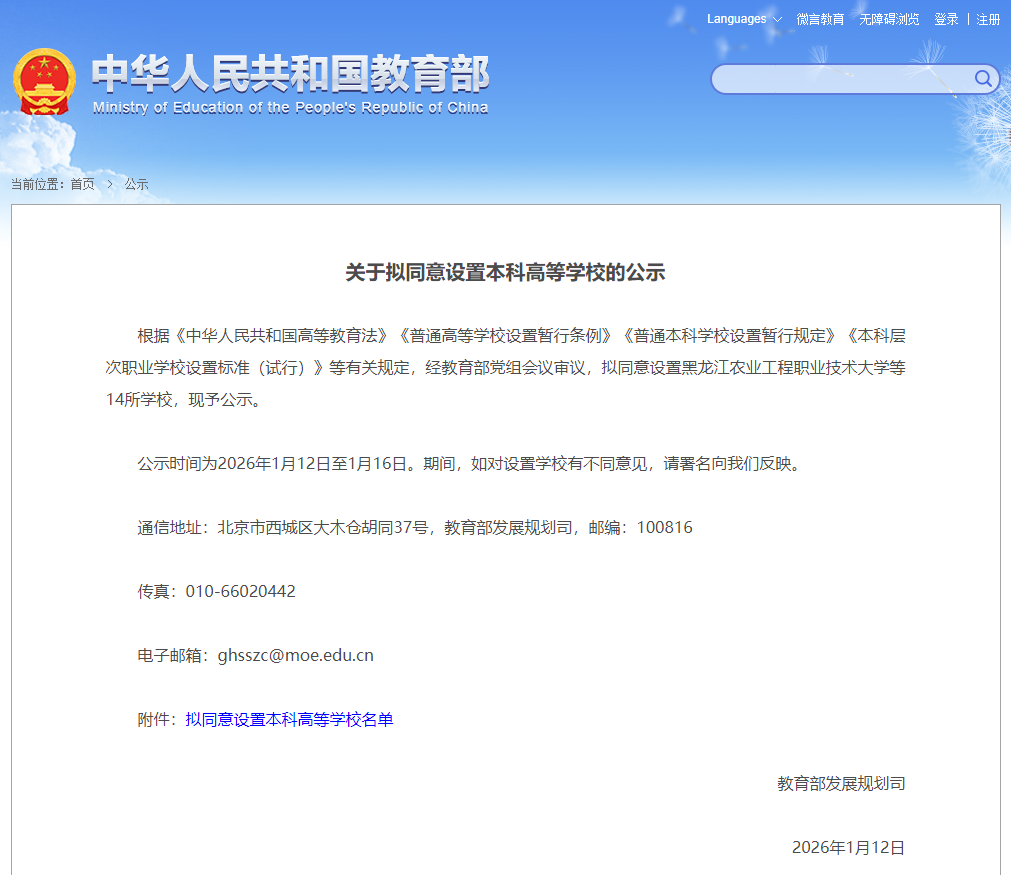Open 微言教育 from the top bar
The width and height of the screenshot is (1011, 875).
pos(822,19)
